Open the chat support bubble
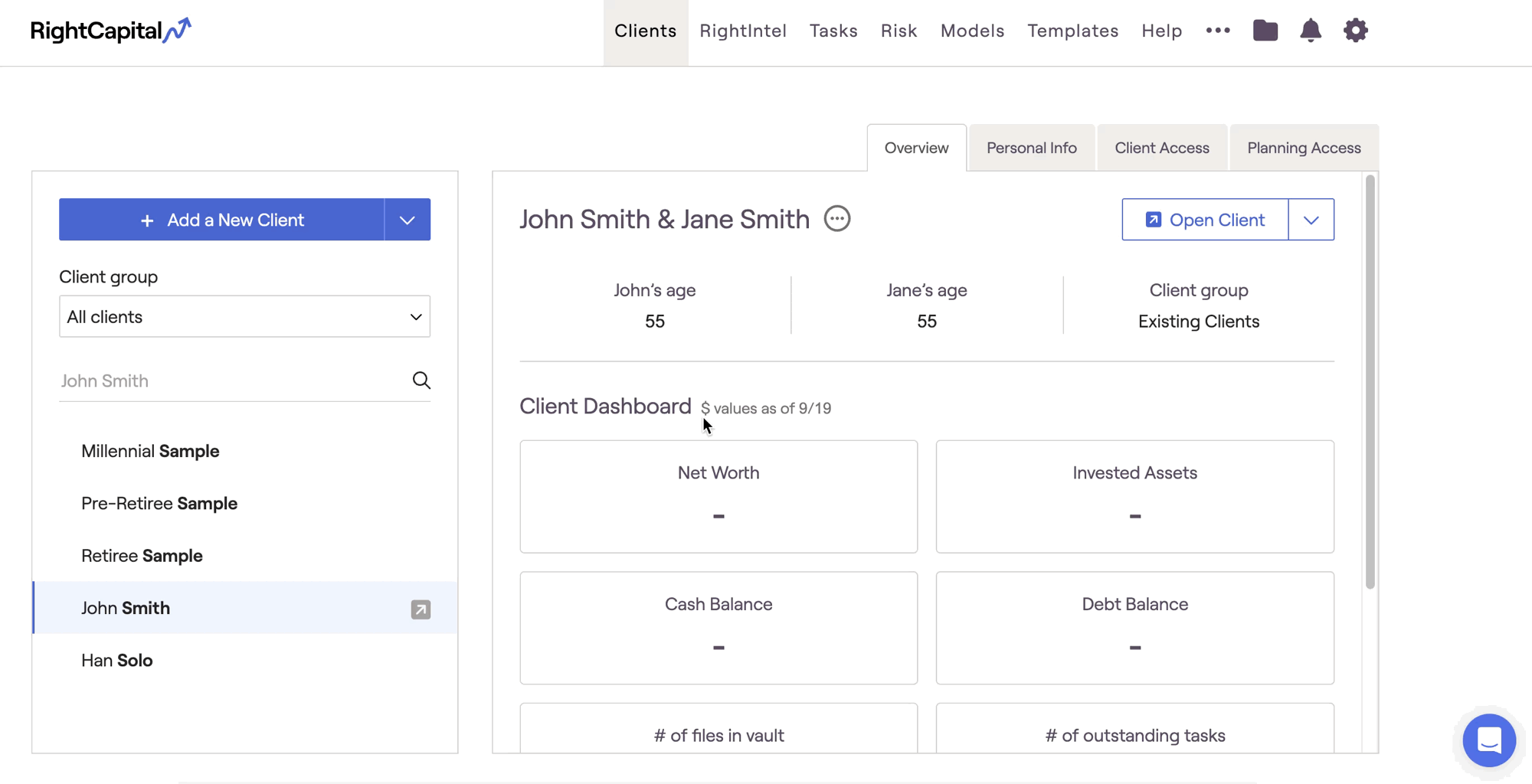 pos(1488,740)
